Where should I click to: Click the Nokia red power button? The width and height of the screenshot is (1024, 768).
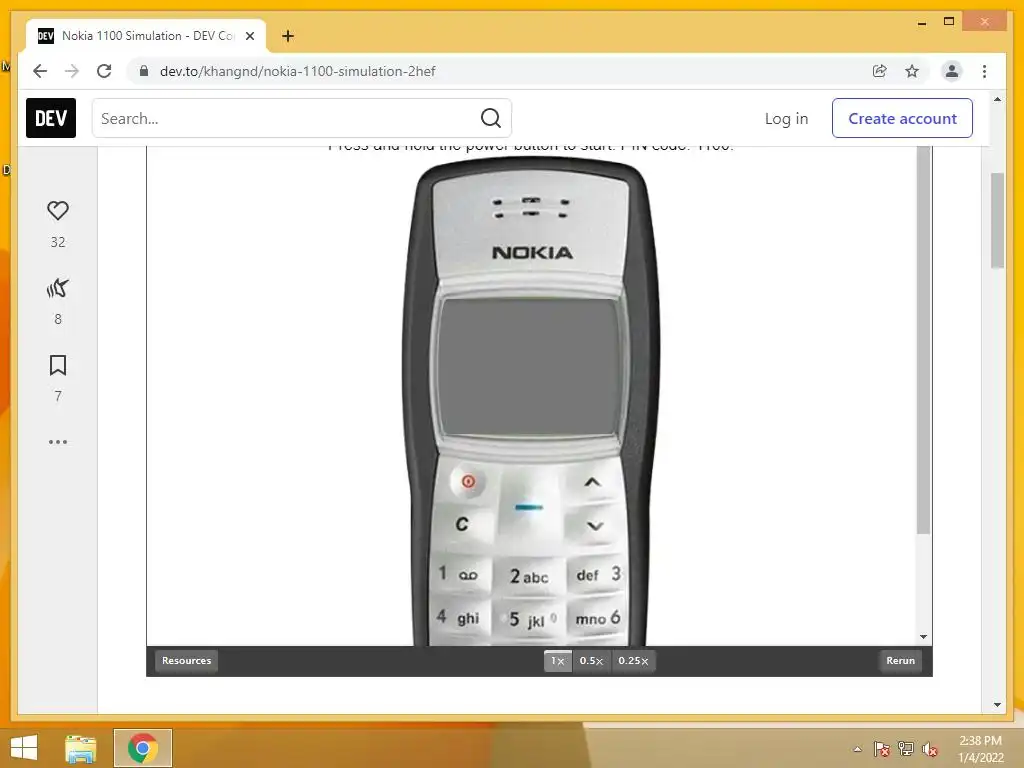(x=468, y=482)
